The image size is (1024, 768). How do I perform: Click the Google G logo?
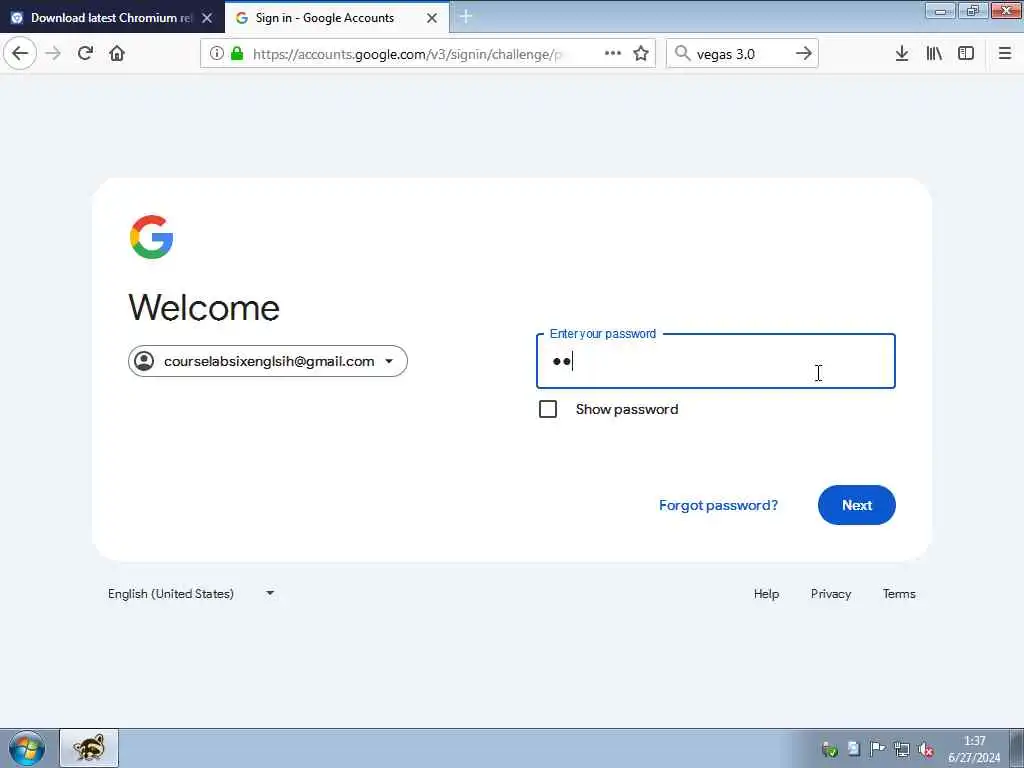pyautogui.click(x=152, y=237)
